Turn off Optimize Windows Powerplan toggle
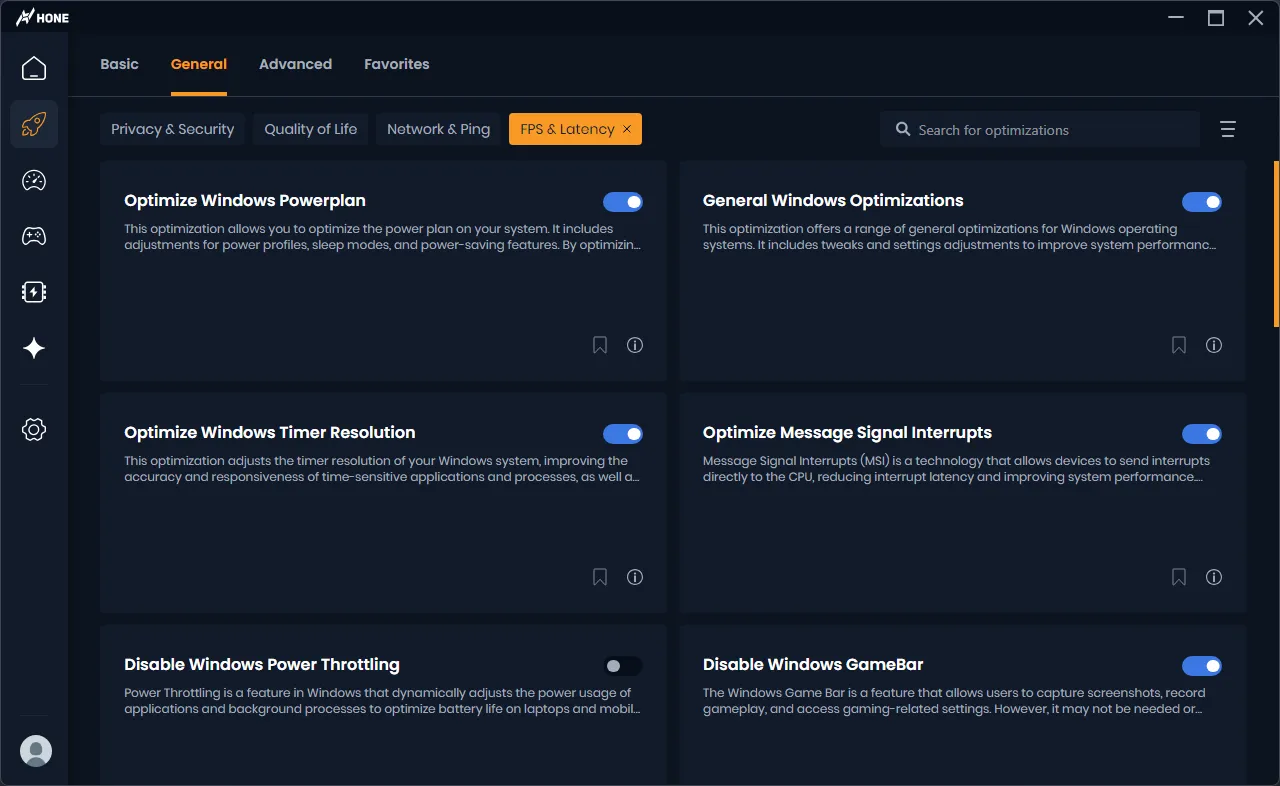The height and width of the screenshot is (786, 1280). point(622,202)
